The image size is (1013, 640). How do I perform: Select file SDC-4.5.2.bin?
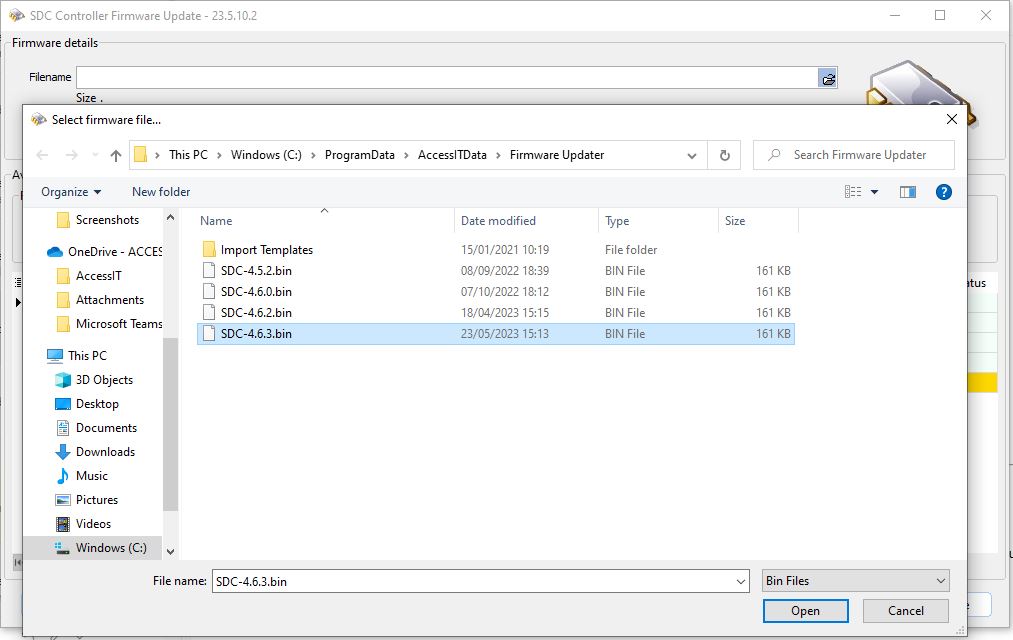[256, 271]
